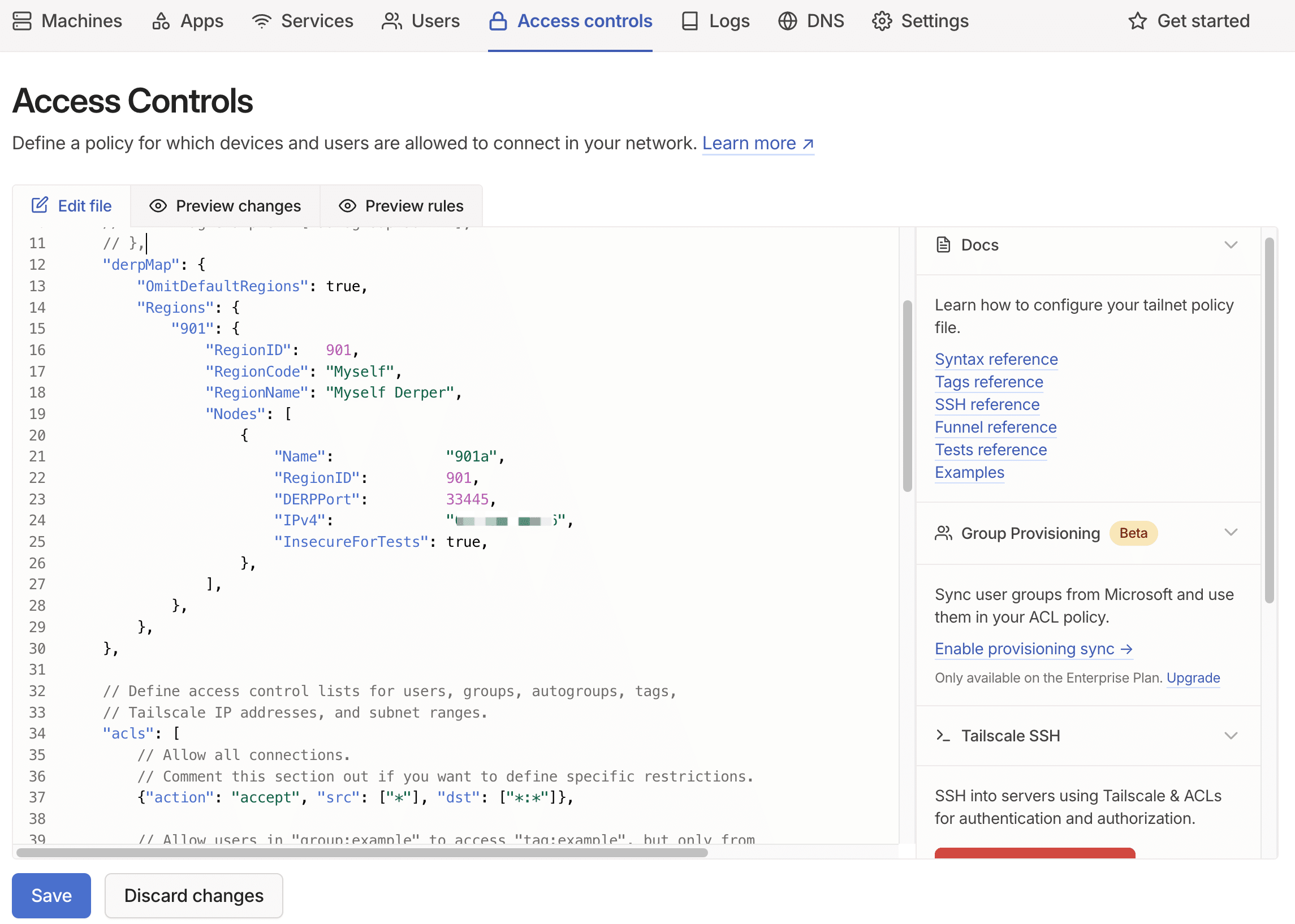Go to the Services tab
The height and width of the screenshot is (924, 1295).
pyautogui.click(x=302, y=21)
